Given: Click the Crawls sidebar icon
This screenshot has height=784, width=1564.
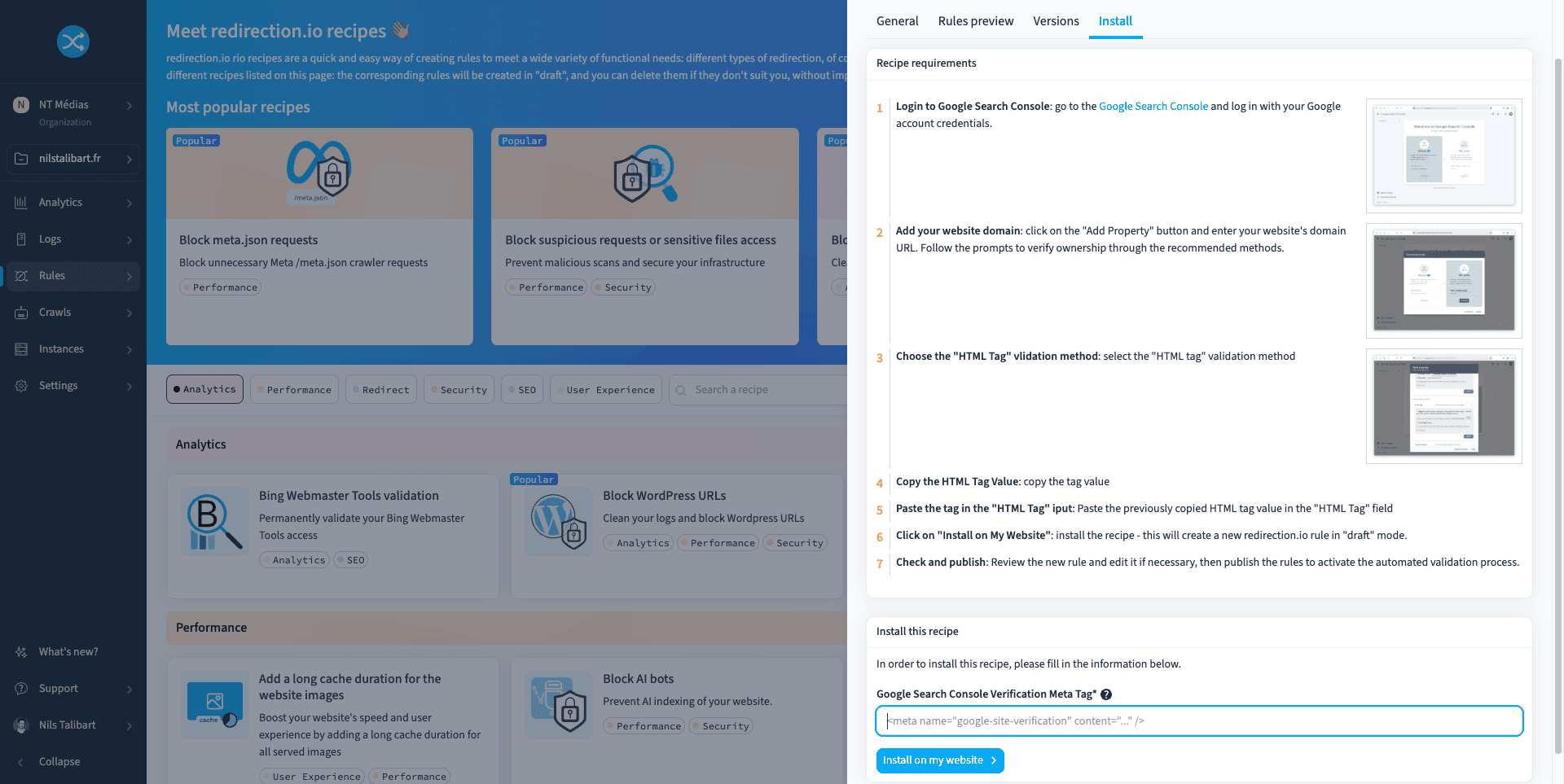Looking at the screenshot, I should click(x=21, y=313).
